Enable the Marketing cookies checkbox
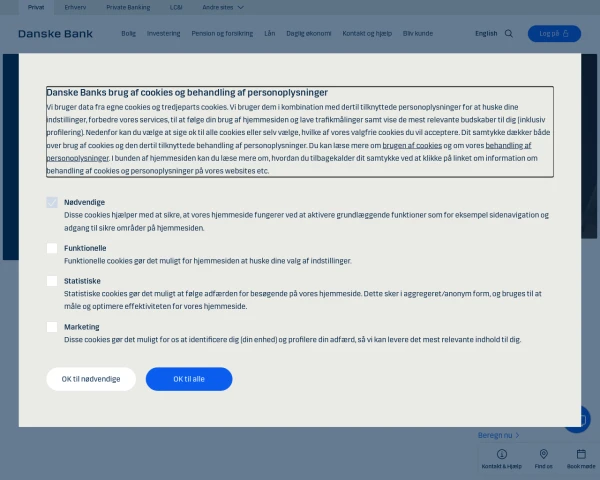The image size is (600, 480). click(52, 327)
